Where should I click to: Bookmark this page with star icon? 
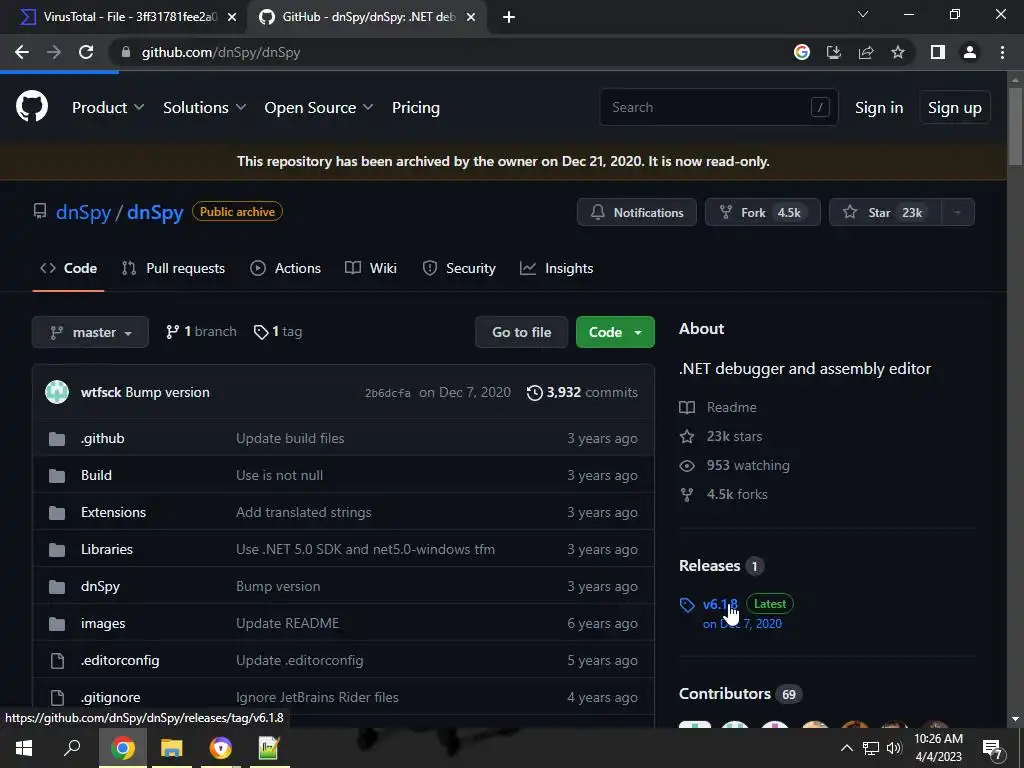(898, 52)
